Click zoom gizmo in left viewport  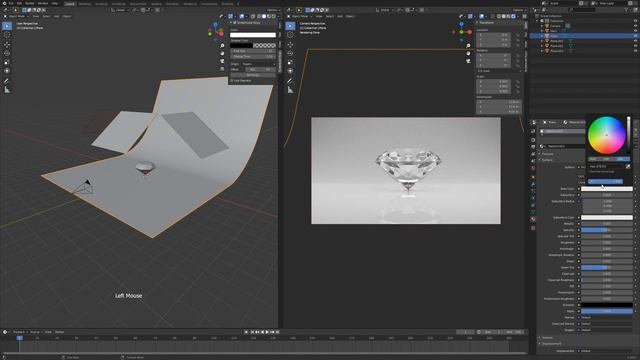click(x=222, y=46)
